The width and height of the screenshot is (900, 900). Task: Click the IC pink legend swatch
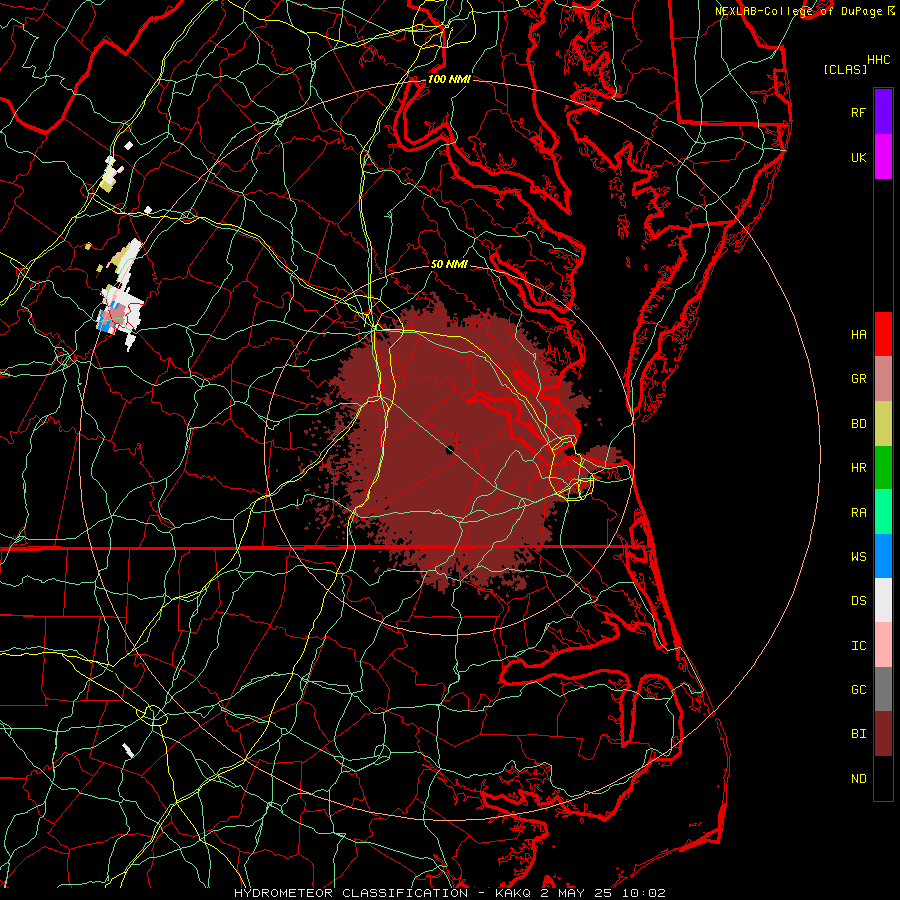click(x=883, y=645)
